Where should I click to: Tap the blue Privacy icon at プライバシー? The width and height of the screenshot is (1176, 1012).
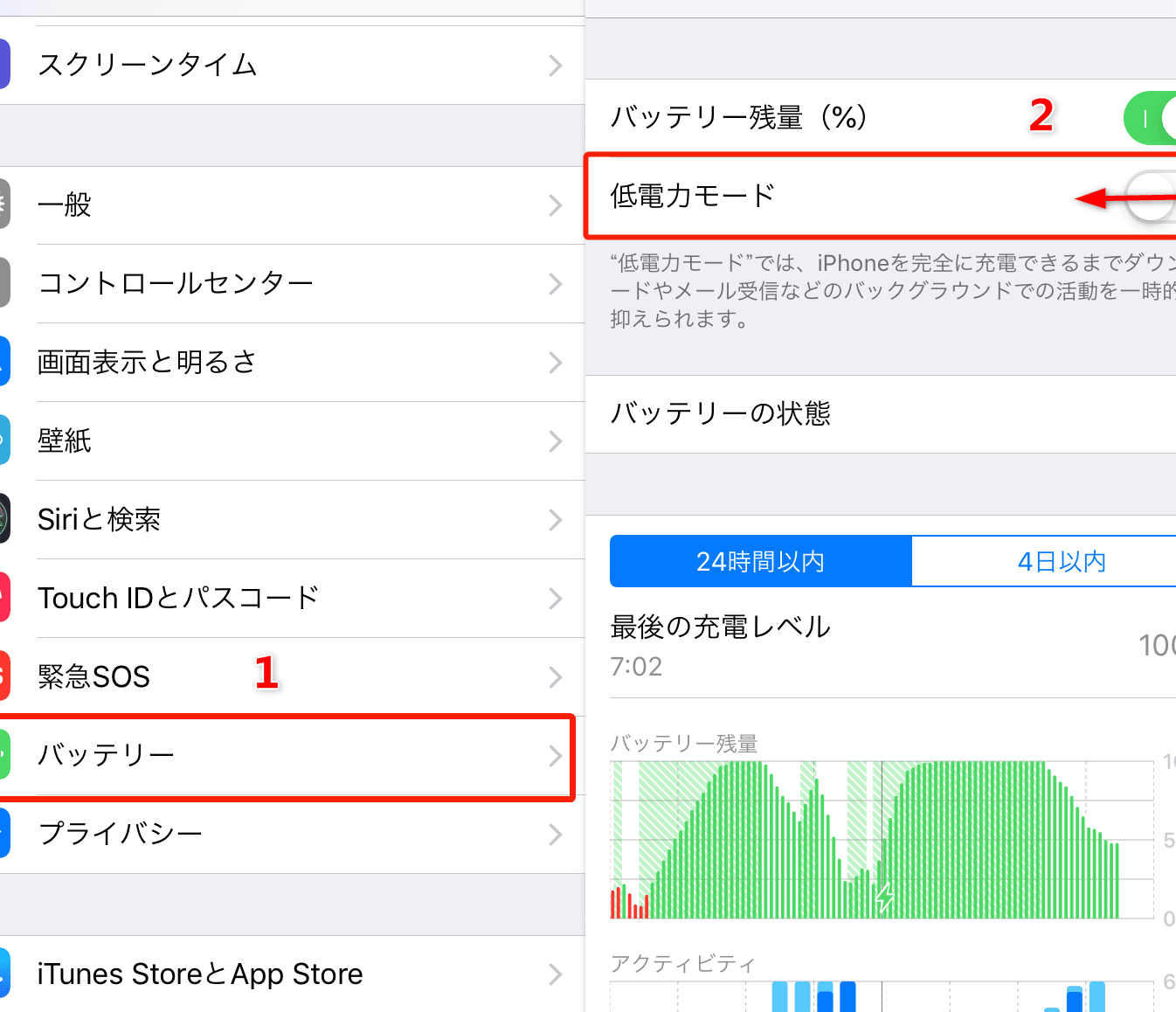coord(4,833)
